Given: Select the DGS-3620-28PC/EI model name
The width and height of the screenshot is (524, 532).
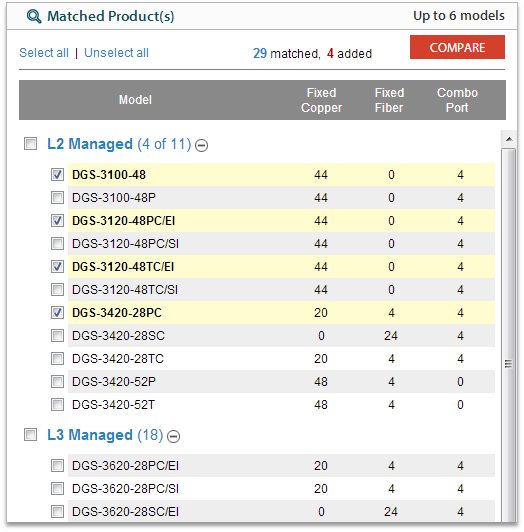Looking at the screenshot, I should coord(125,466).
